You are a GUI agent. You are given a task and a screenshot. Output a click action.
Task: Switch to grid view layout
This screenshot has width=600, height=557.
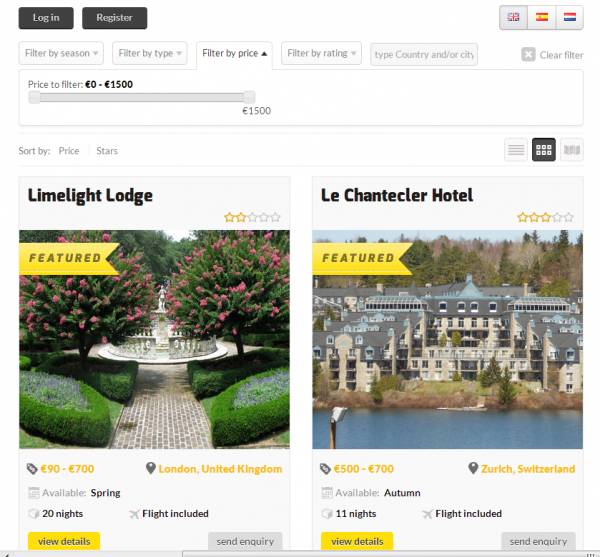(x=544, y=150)
